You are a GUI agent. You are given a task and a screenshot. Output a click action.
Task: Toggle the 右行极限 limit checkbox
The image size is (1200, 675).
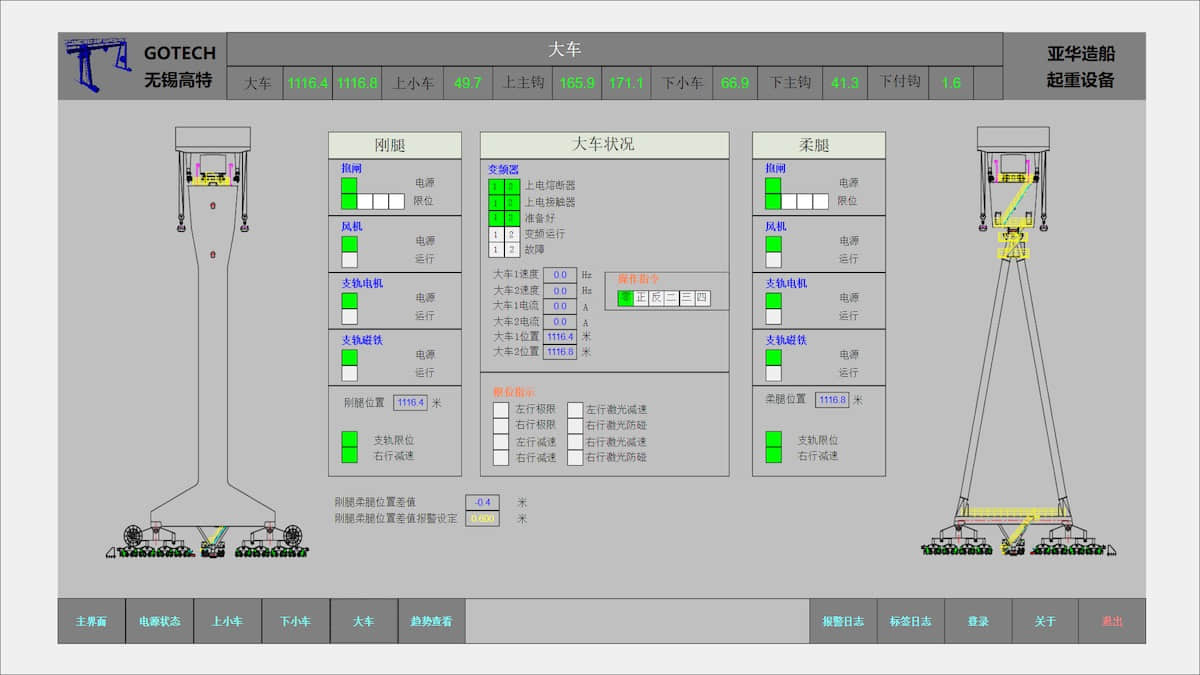(x=501, y=425)
